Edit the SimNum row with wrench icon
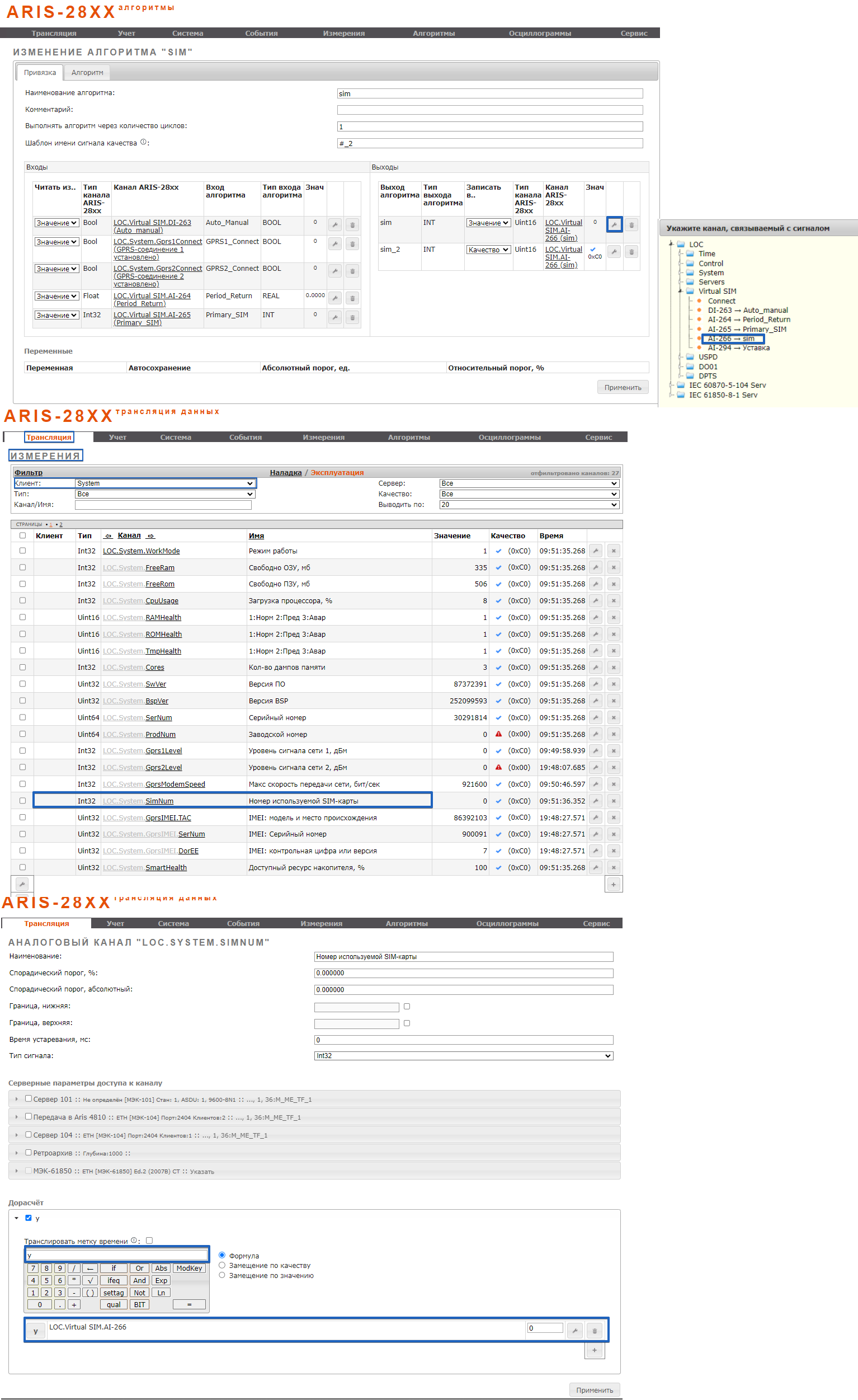Image resolution: width=858 pixels, height=1400 pixels. (x=596, y=801)
